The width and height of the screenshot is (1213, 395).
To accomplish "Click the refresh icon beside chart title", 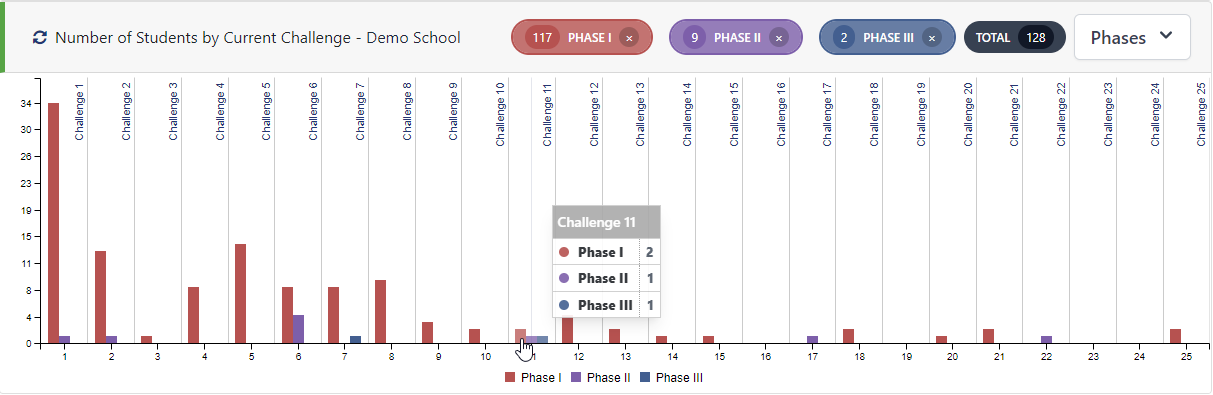I will click(x=40, y=38).
